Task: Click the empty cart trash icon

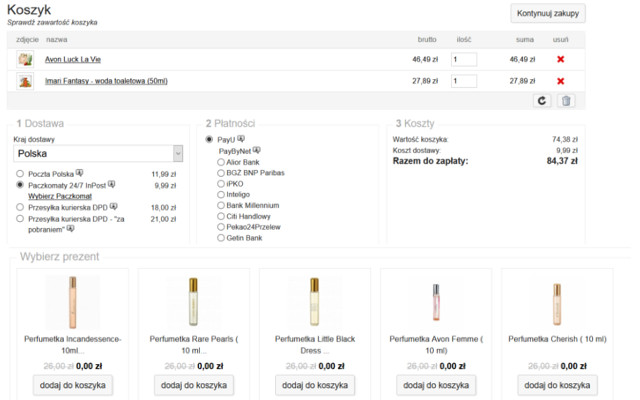Action: [566, 101]
